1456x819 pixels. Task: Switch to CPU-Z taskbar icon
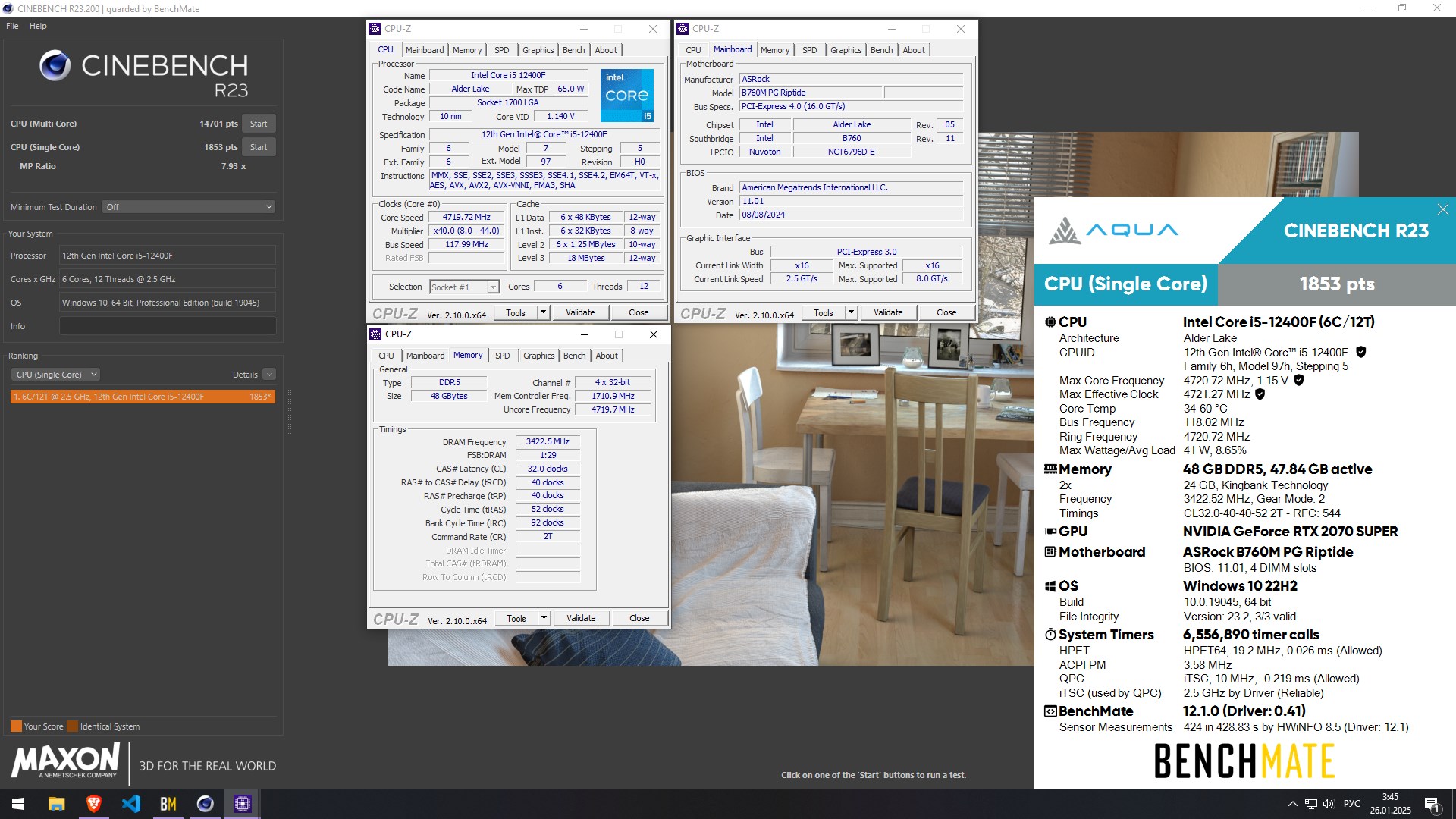coord(243,804)
